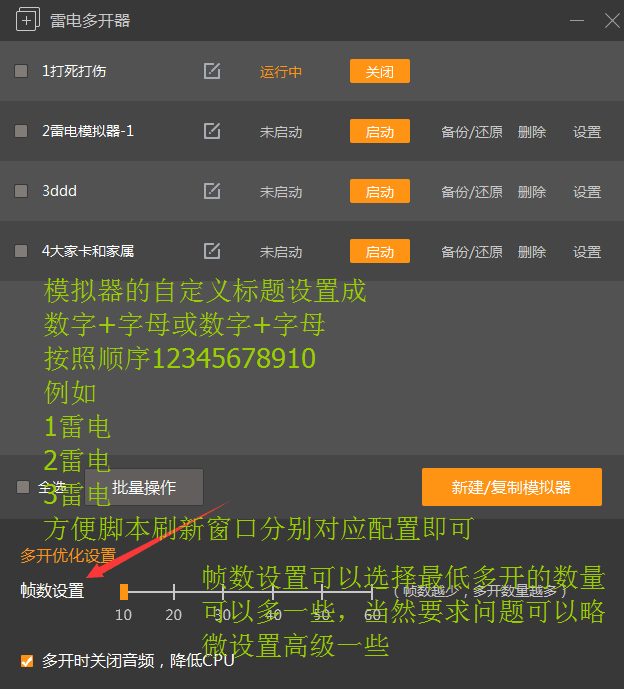The image size is (624, 689).
Task: Edit name of 1打死打伤 instance
Action: (x=212, y=71)
